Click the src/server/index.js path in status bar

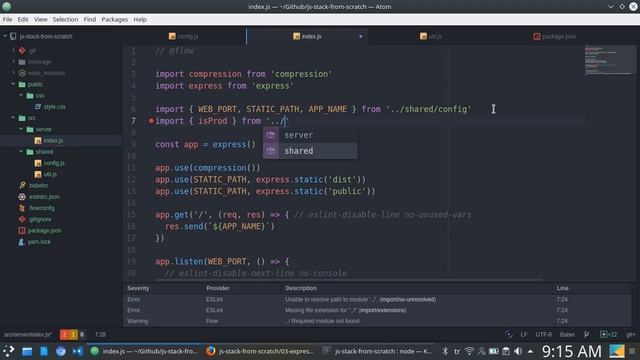(28, 335)
